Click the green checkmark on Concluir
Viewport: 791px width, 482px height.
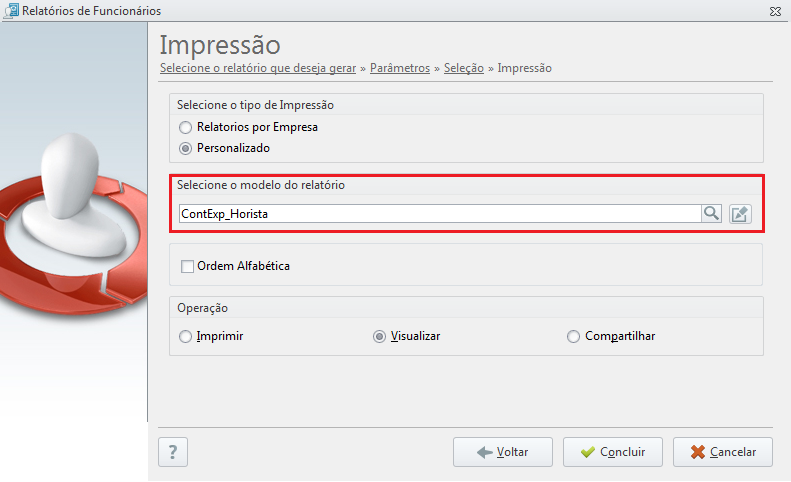click(x=588, y=452)
